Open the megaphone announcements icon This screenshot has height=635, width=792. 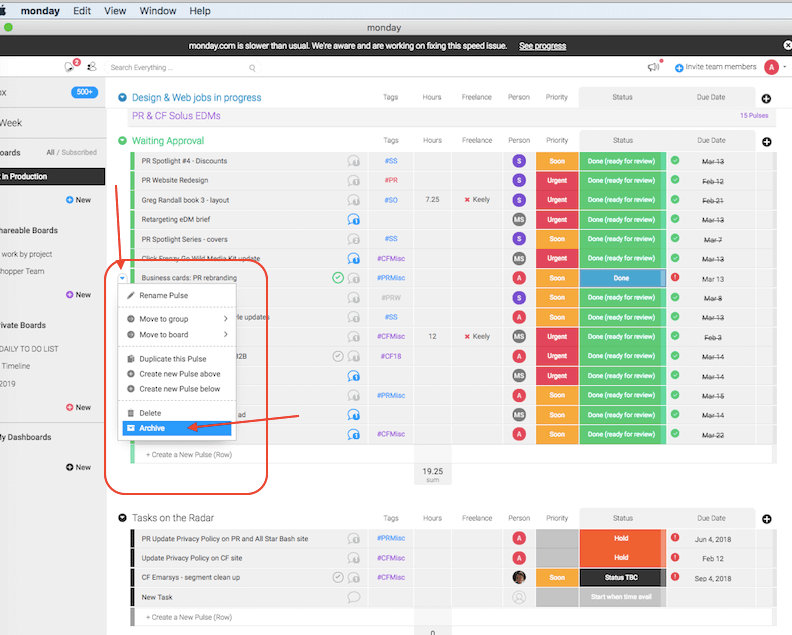654,67
